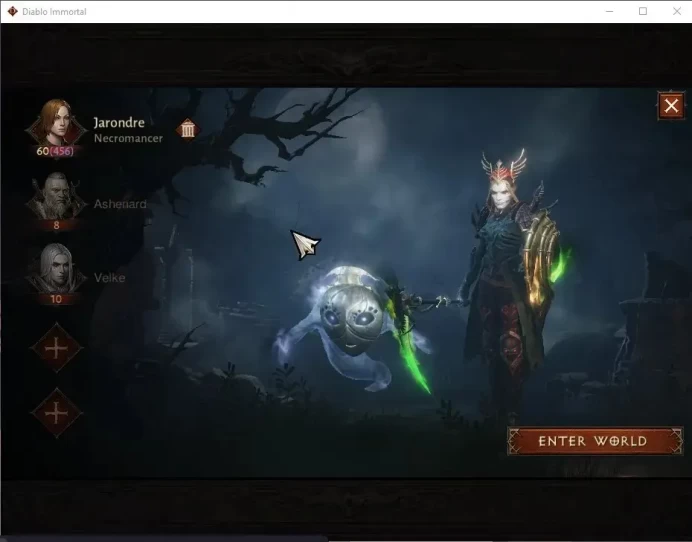The image size is (692, 542).
Task: Click Velke's level 10 badge
Action: coord(56,299)
